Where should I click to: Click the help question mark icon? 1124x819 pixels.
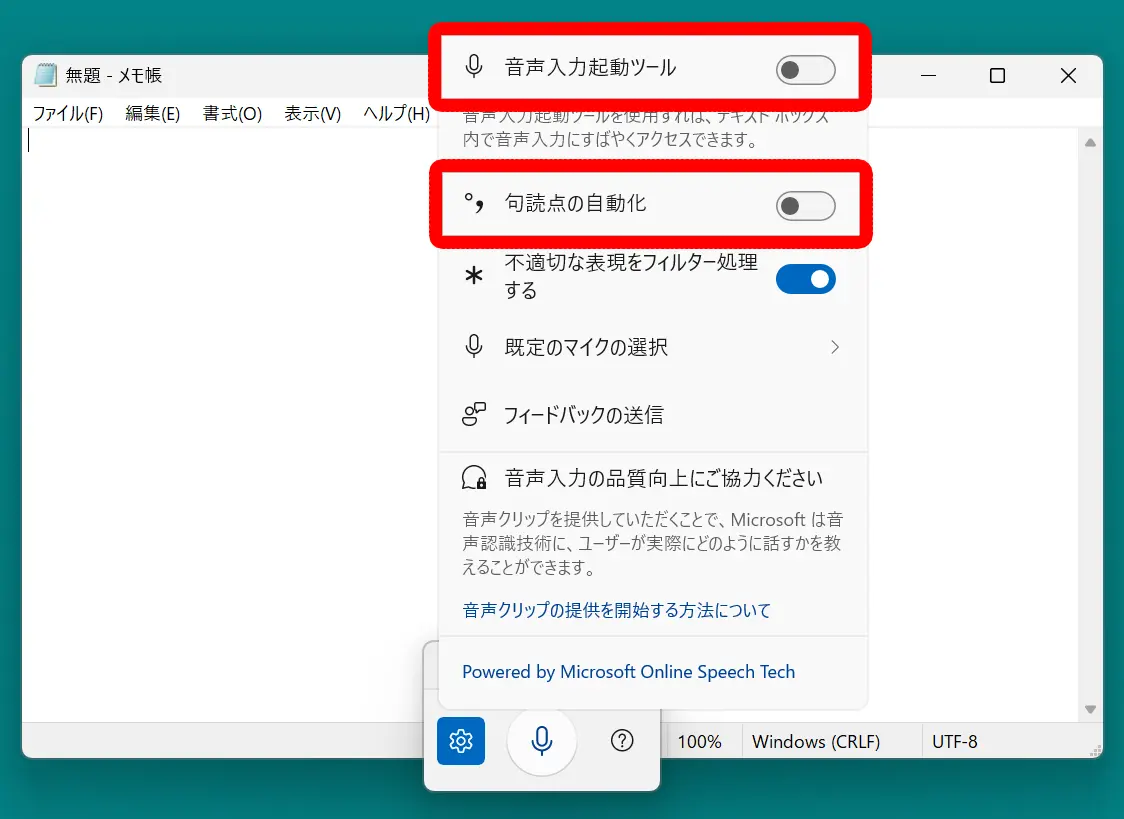coord(621,740)
